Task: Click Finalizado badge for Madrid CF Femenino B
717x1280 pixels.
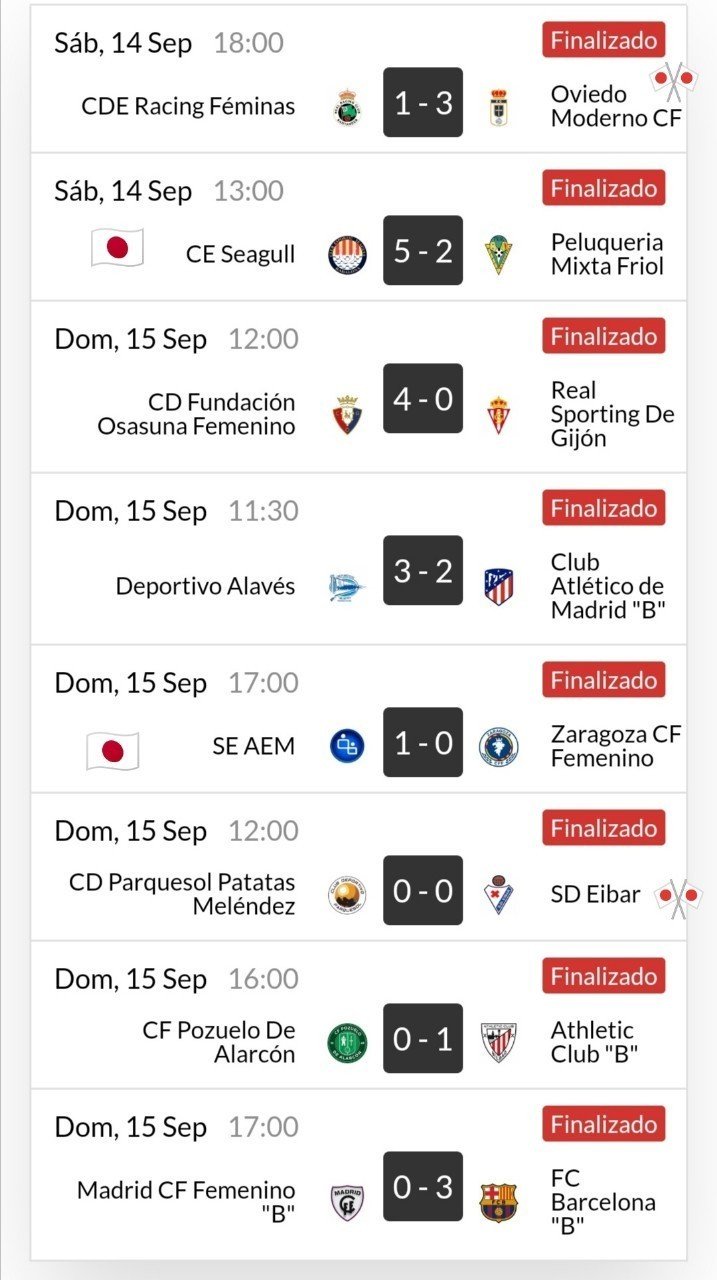Action: [604, 1124]
